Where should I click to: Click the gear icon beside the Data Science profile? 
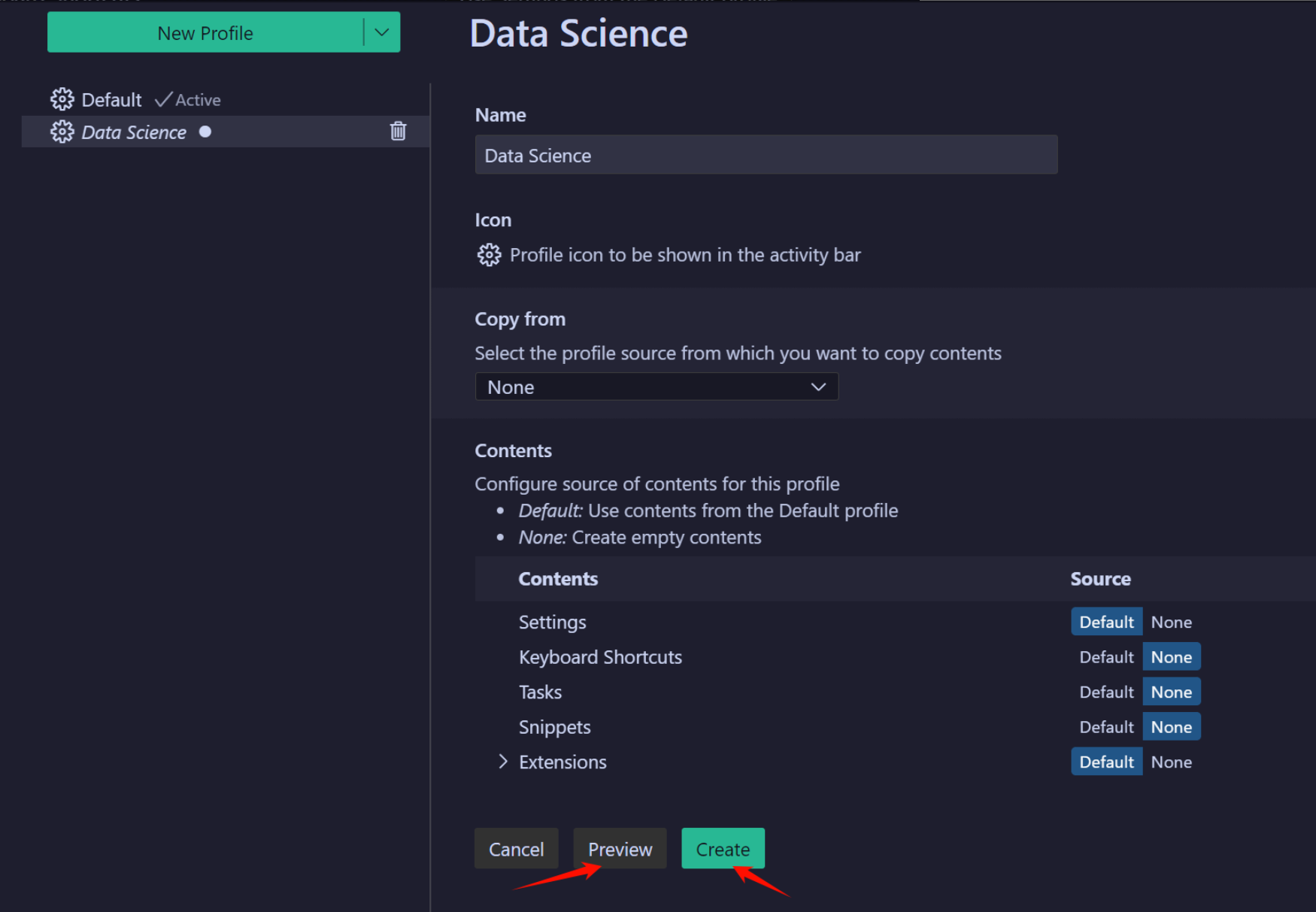click(x=62, y=132)
